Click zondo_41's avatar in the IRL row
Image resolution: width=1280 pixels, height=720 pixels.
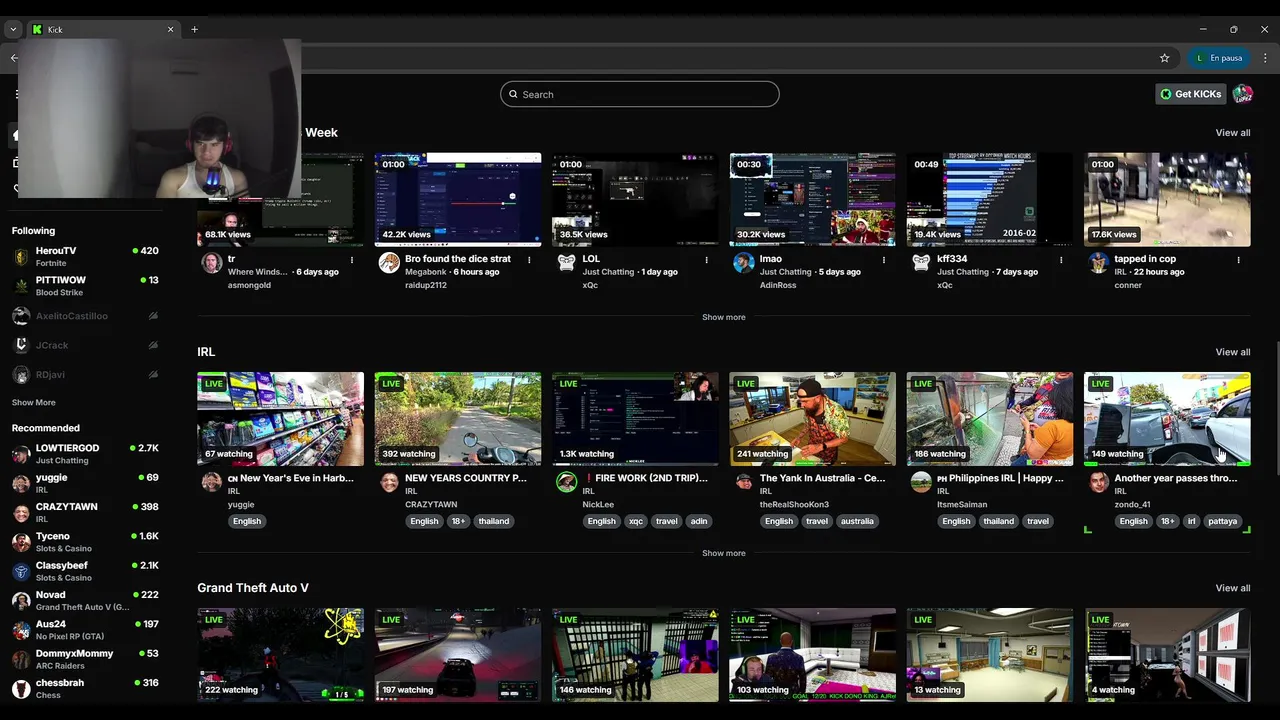pyautogui.click(x=1099, y=482)
